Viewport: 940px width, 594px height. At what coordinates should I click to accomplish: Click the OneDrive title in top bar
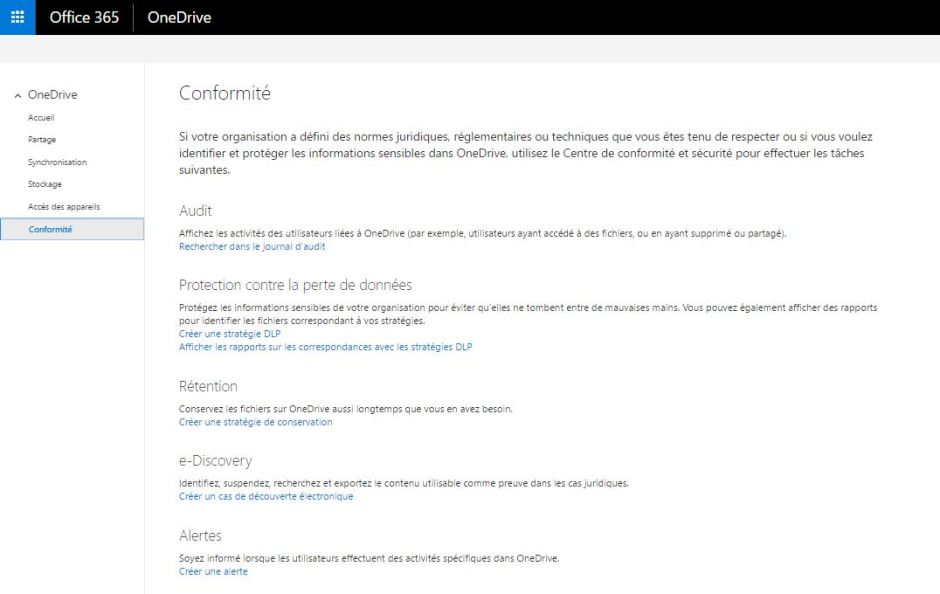(179, 17)
